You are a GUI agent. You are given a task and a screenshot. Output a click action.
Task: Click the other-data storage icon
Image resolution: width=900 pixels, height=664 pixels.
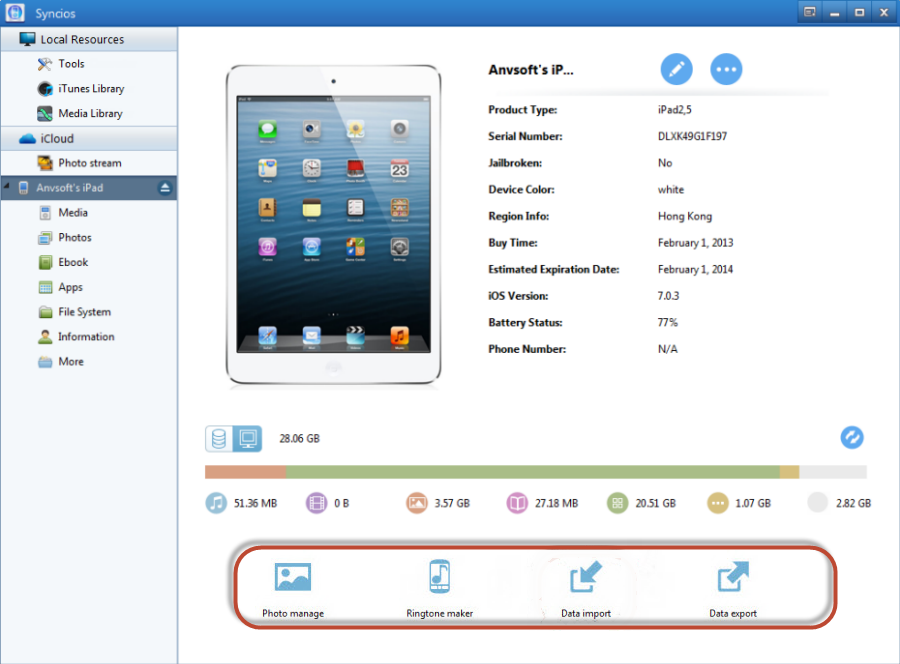point(717,503)
